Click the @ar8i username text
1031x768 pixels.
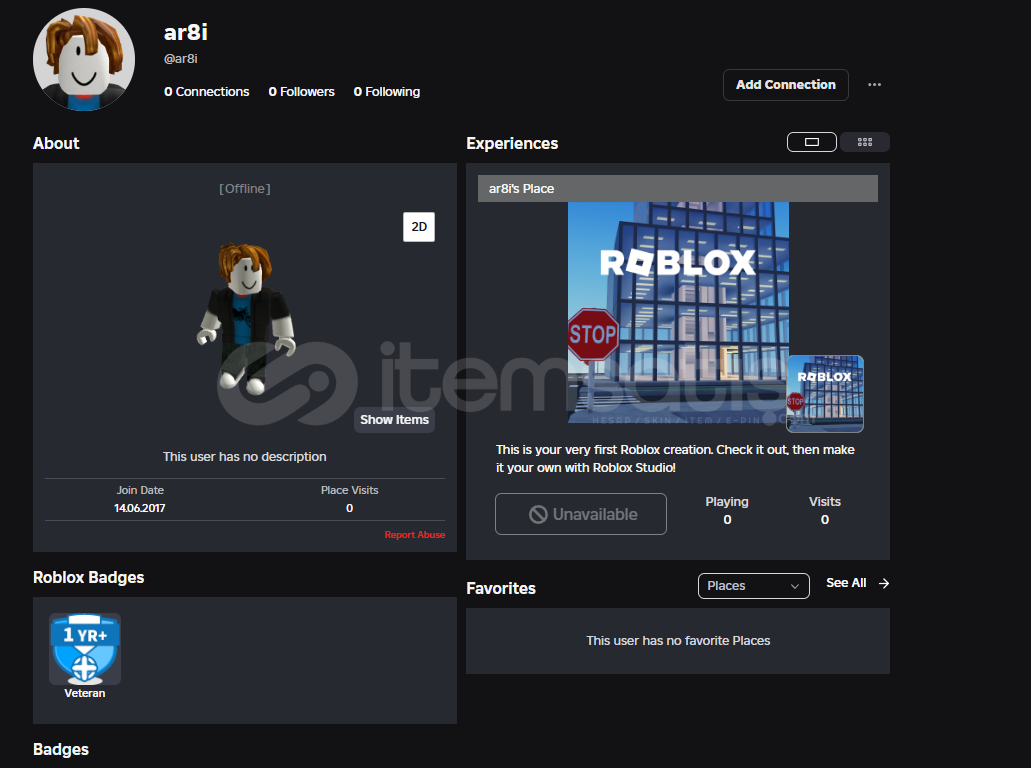pos(181,59)
